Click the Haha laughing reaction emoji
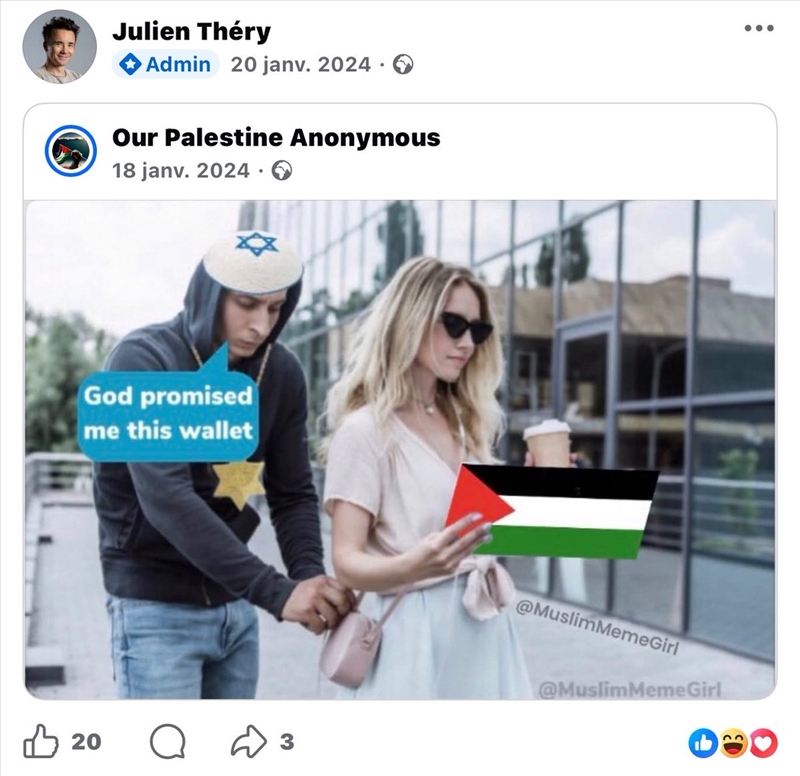 tap(733, 743)
